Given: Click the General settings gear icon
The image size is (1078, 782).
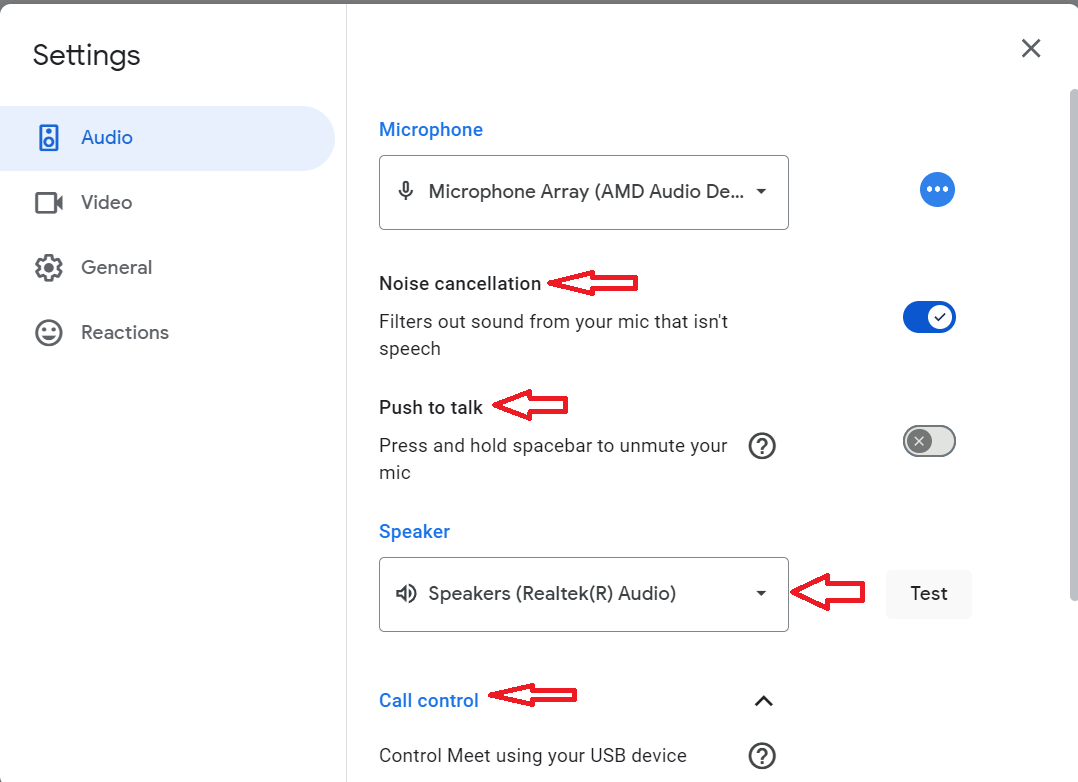Looking at the screenshot, I should click(48, 267).
